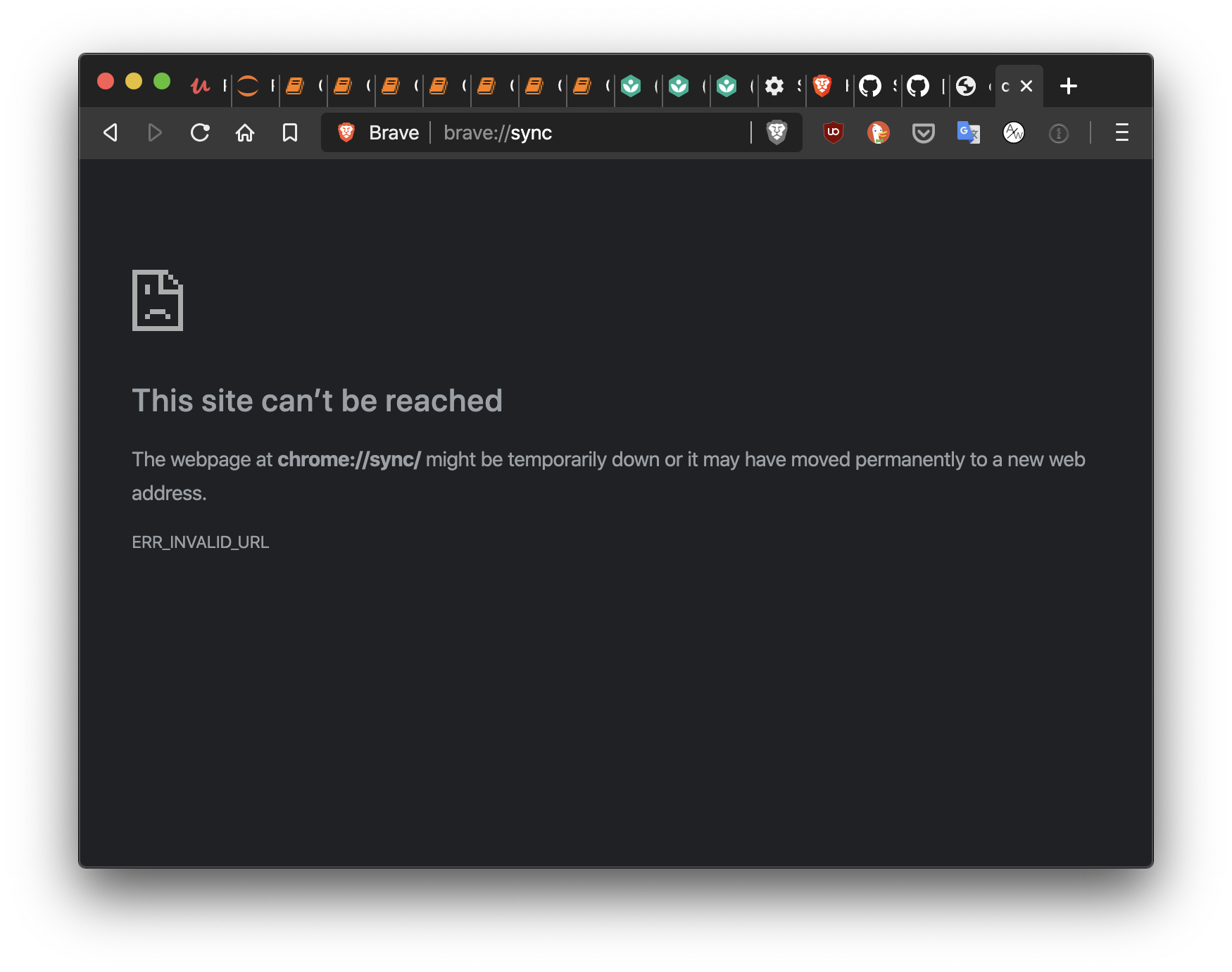The height and width of the screenshot is (972, 1232).
Task: Click the 'This site can't be reached' heading
Action: point(317,401)
